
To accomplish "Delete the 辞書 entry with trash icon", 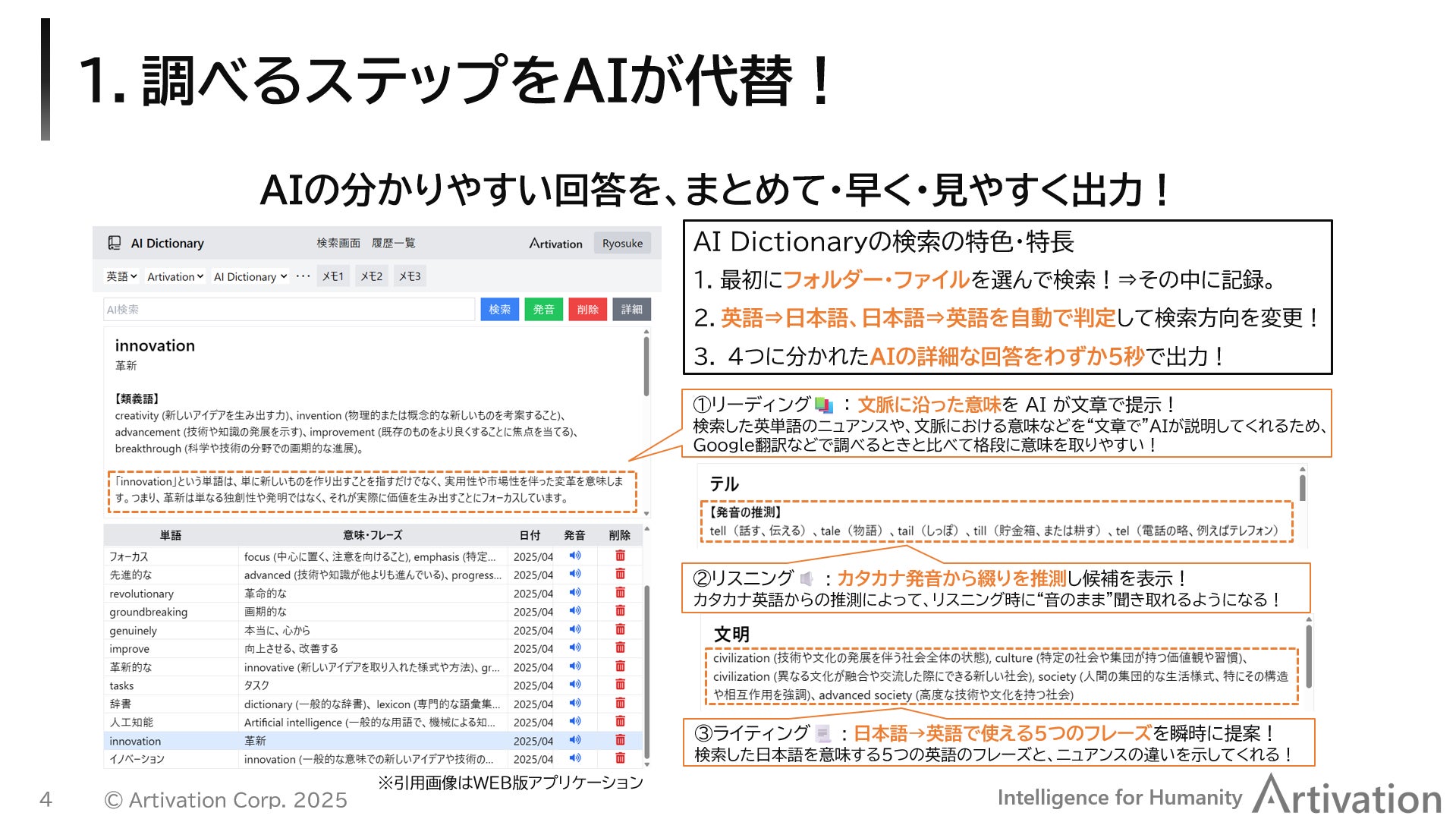I will (620, 703).
